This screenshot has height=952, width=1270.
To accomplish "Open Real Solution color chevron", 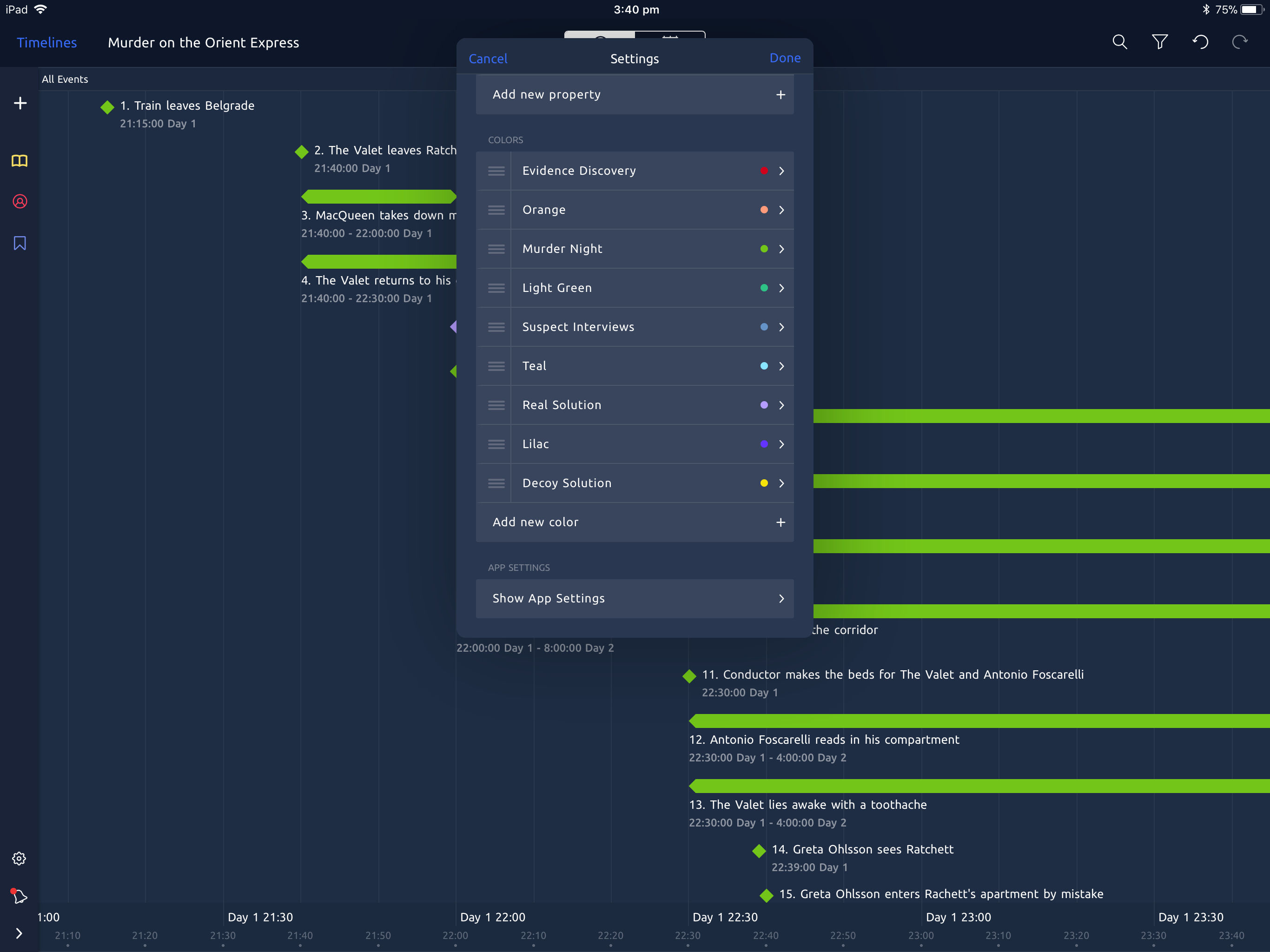I will point(781,405).
